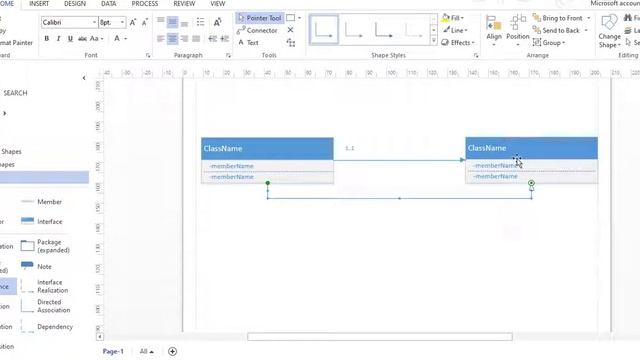This screenshot has width=640, height=360.
Task: Click increase indent icon
Action: 224,39
